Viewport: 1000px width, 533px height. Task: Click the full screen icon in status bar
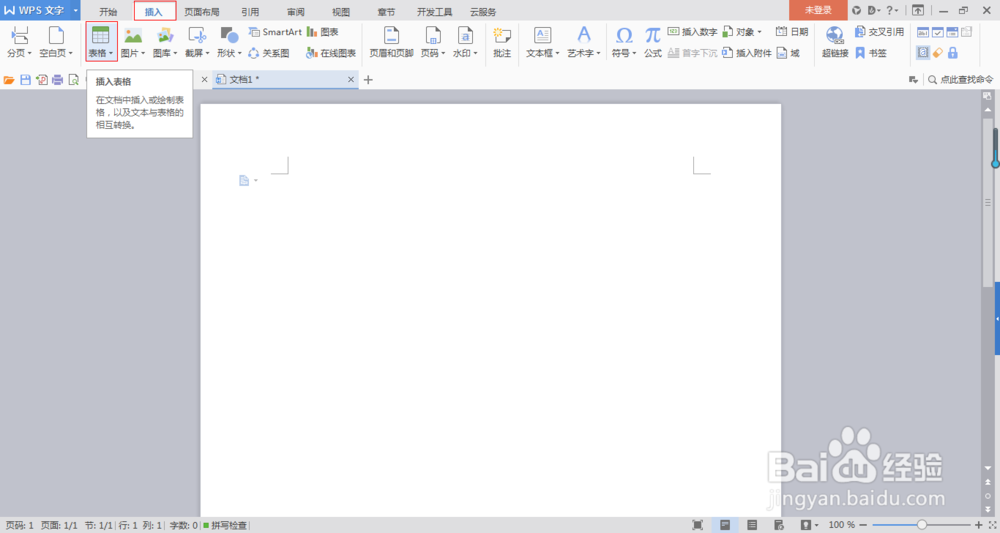click(x=698, y=525)
